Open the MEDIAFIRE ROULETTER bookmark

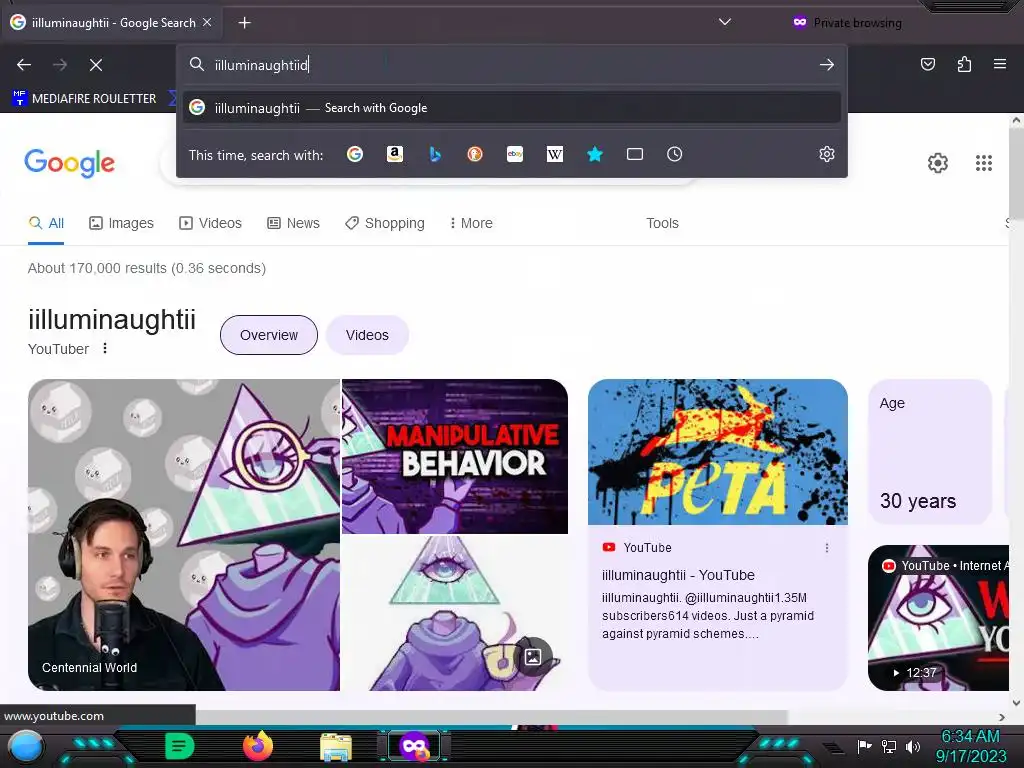85,99
